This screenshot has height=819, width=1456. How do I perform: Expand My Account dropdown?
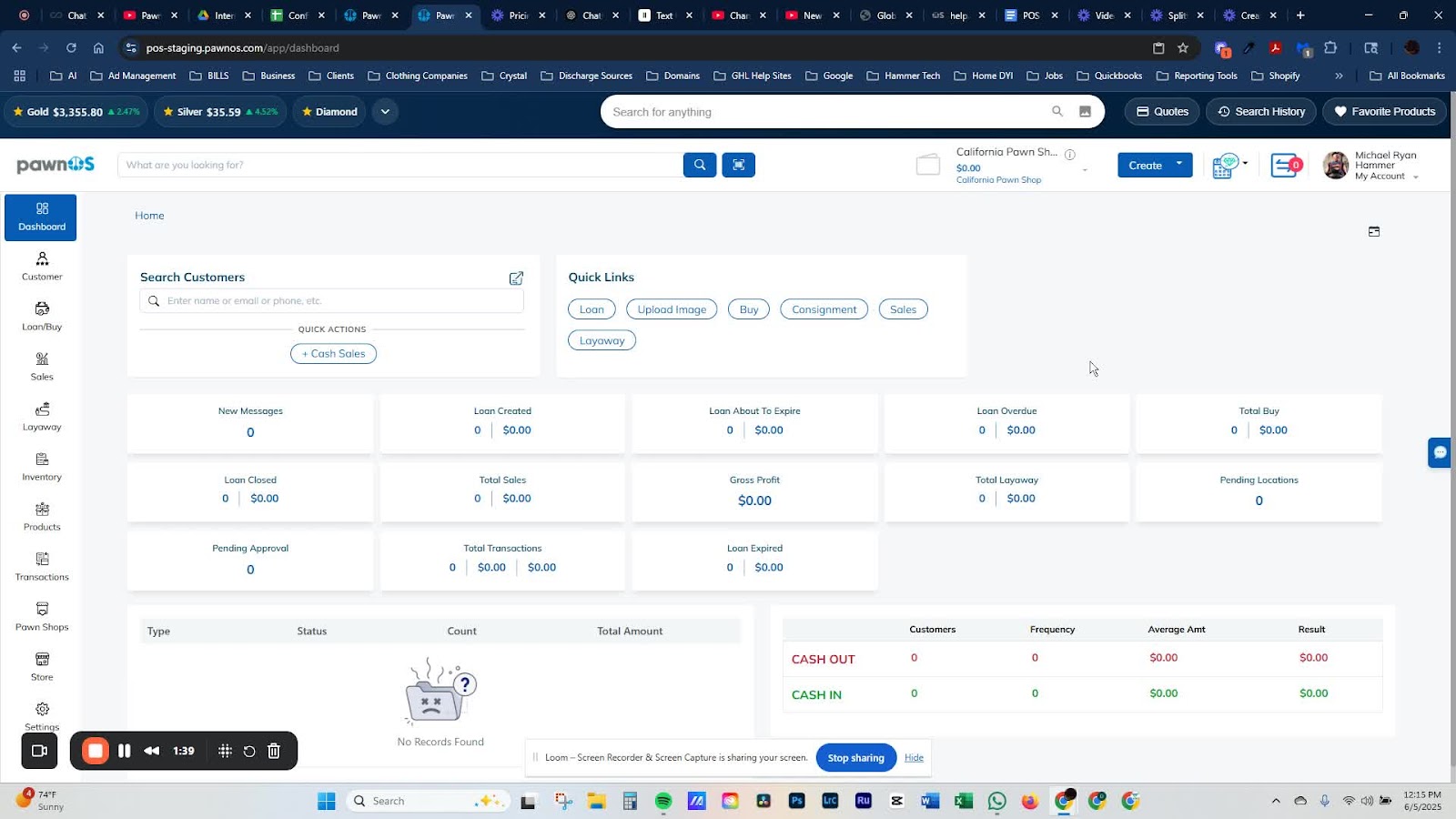(x=1416, y=177)
